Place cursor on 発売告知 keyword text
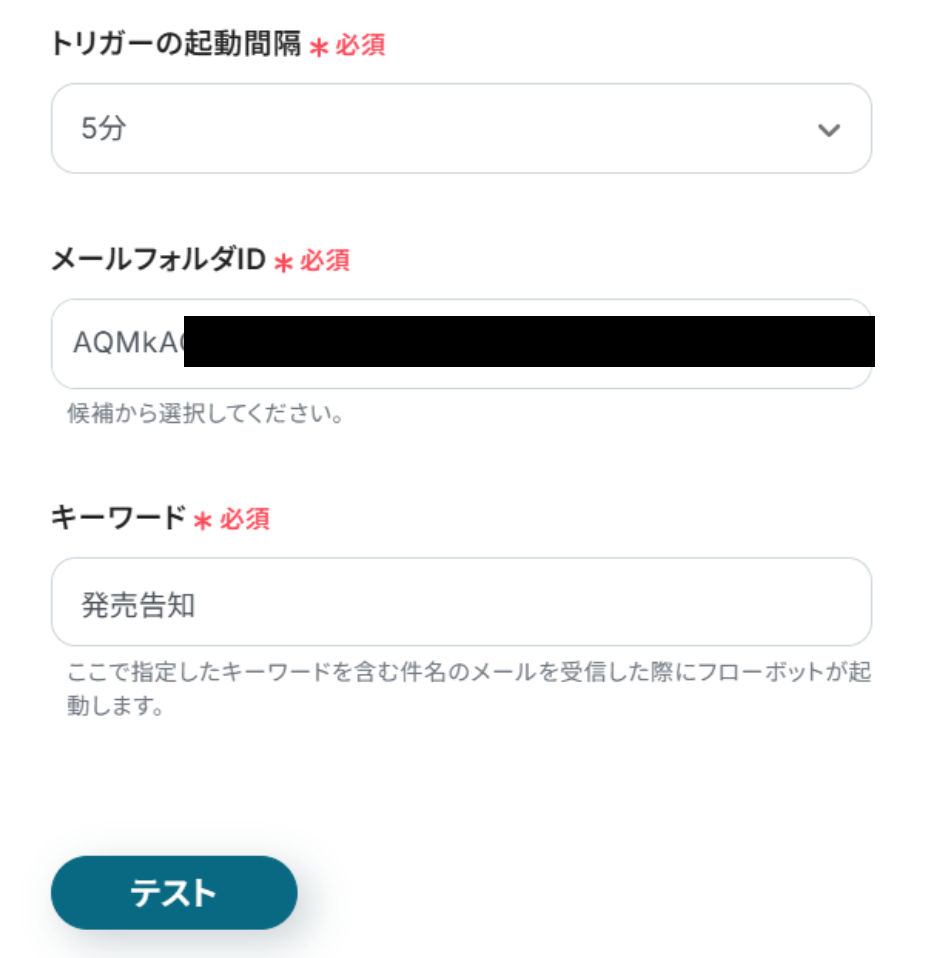 click(x=138, y=604)
